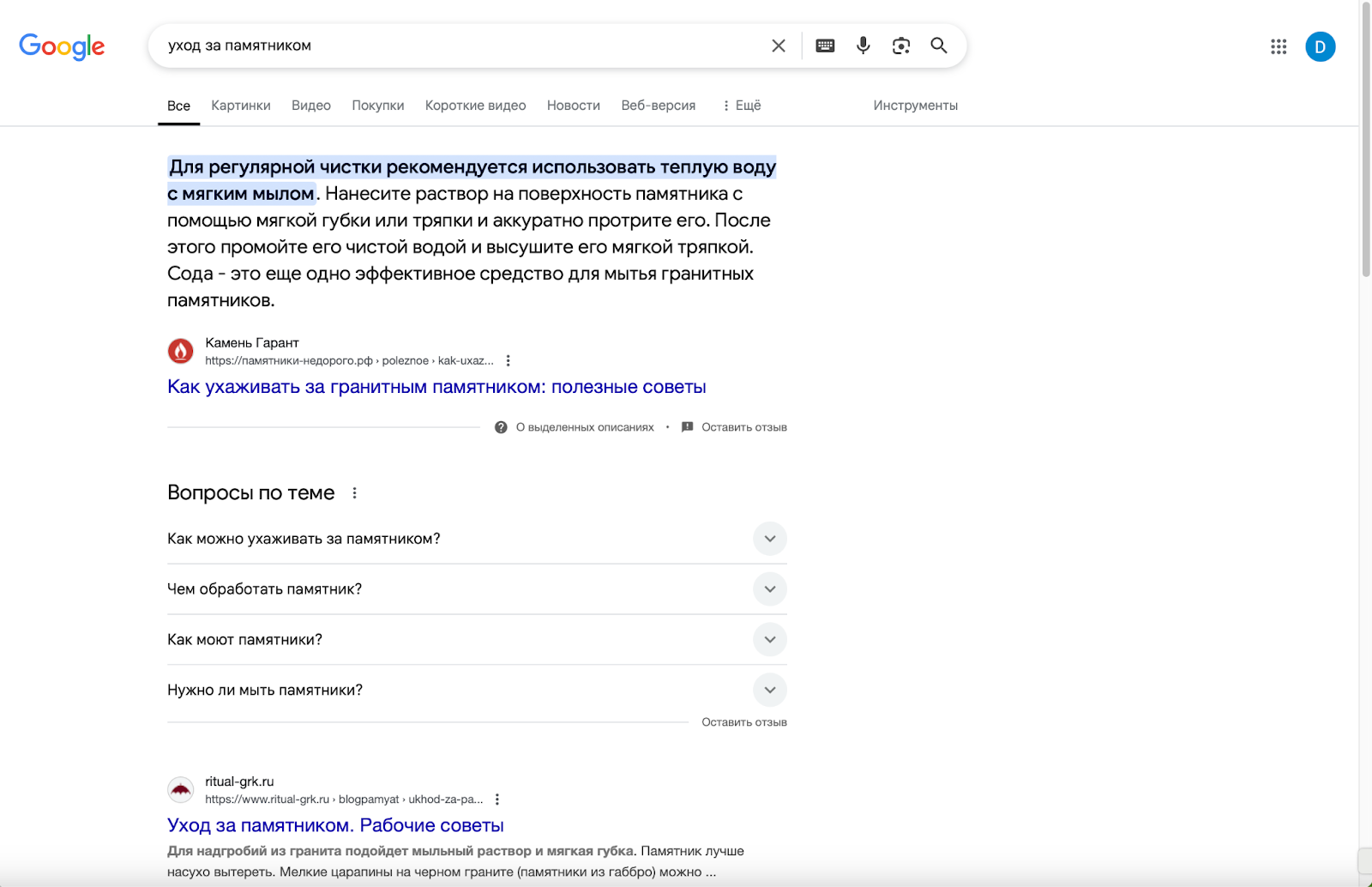Open link 'Как ухаживать за гранитным памятником'
This screenshot has height=887, width=1372.
[436, 387]
